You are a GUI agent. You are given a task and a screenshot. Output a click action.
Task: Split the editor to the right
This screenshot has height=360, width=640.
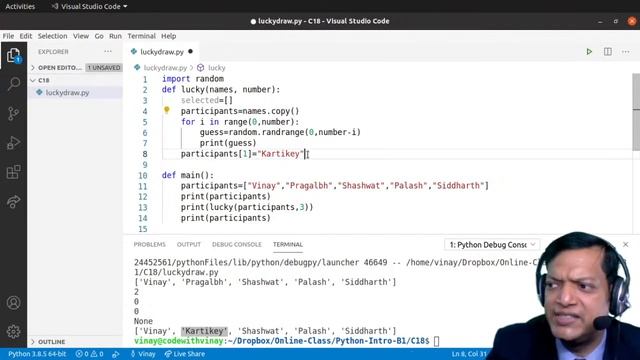click(x=608, y=52)
